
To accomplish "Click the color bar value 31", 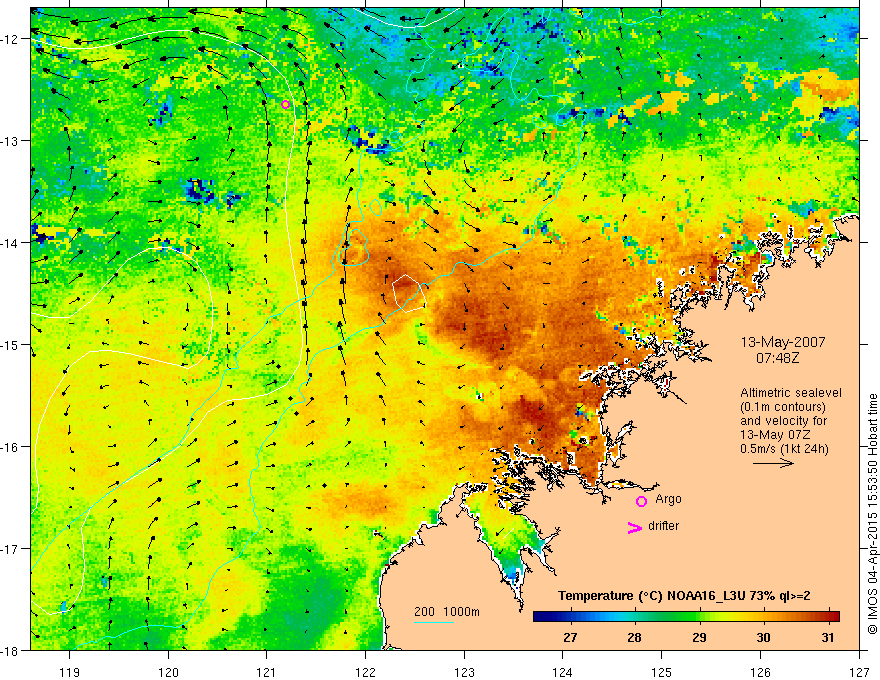I will [827, 638].
